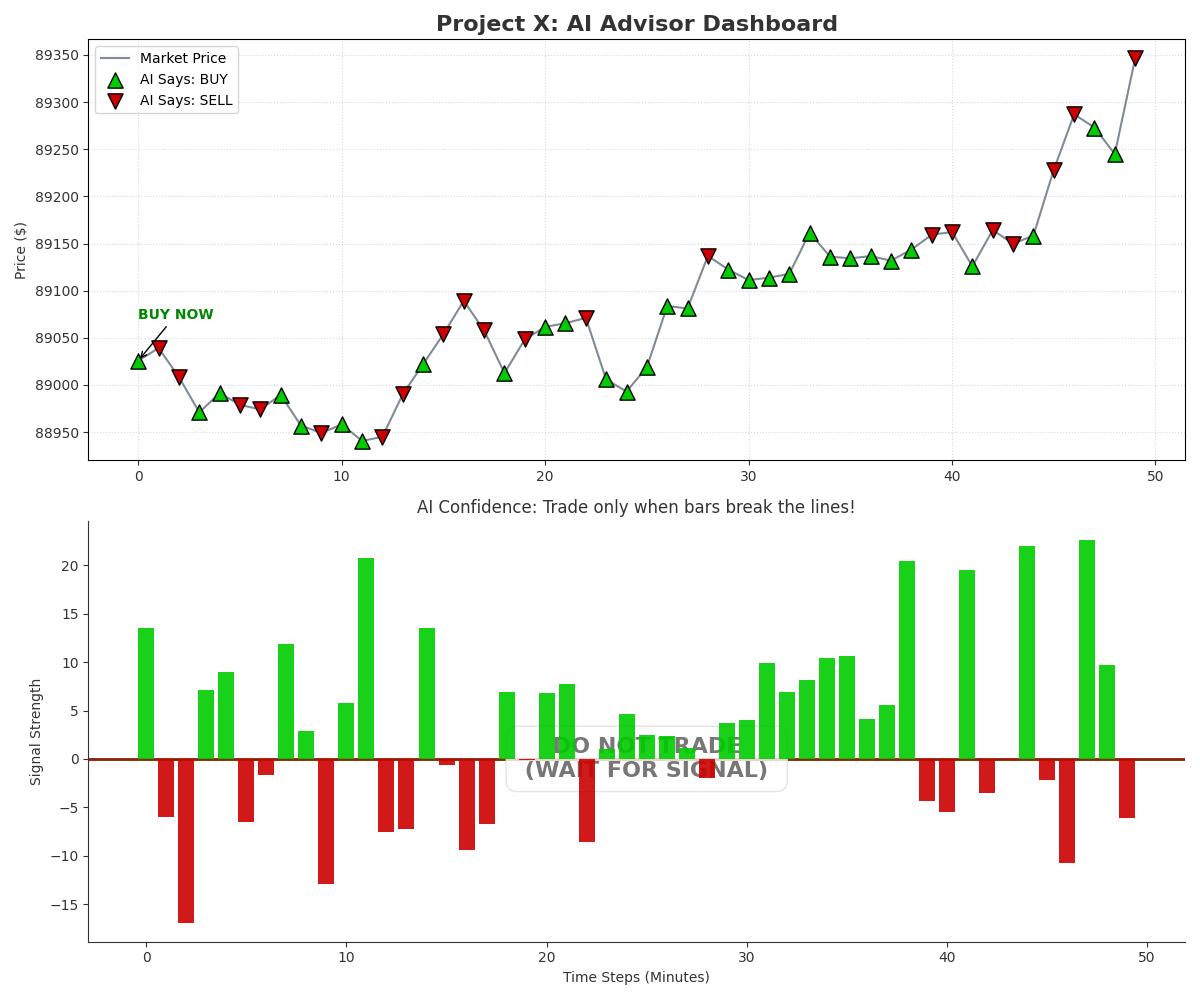Click the BUY NOW annotation text

(176, 314)
